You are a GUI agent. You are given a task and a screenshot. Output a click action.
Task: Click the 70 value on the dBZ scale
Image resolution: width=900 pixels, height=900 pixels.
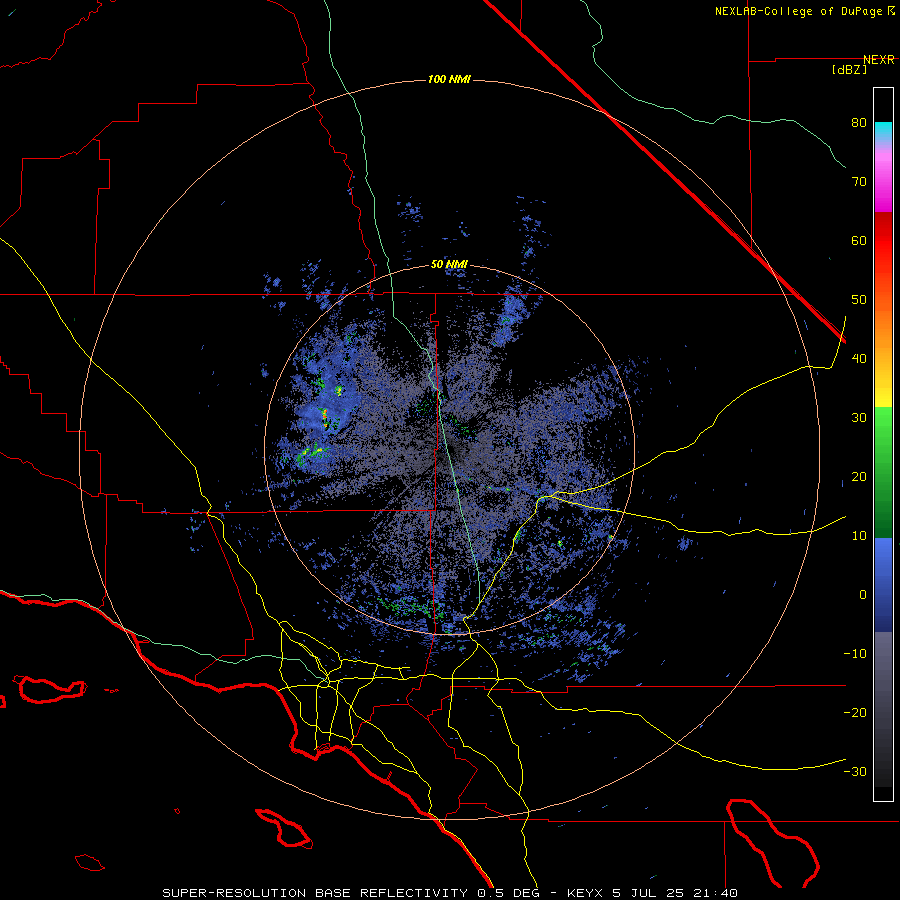859,182
